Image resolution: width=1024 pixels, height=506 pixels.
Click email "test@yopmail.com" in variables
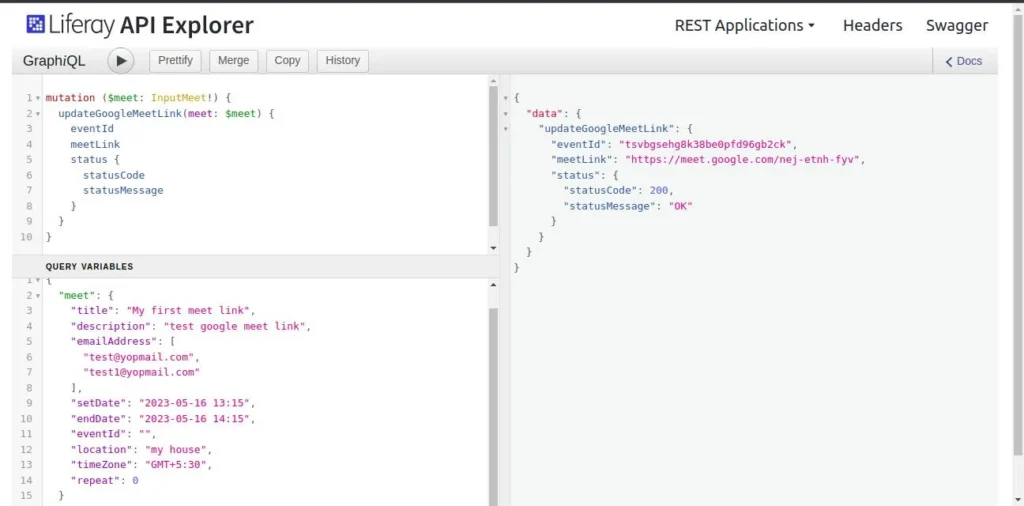tap(138, 357)
